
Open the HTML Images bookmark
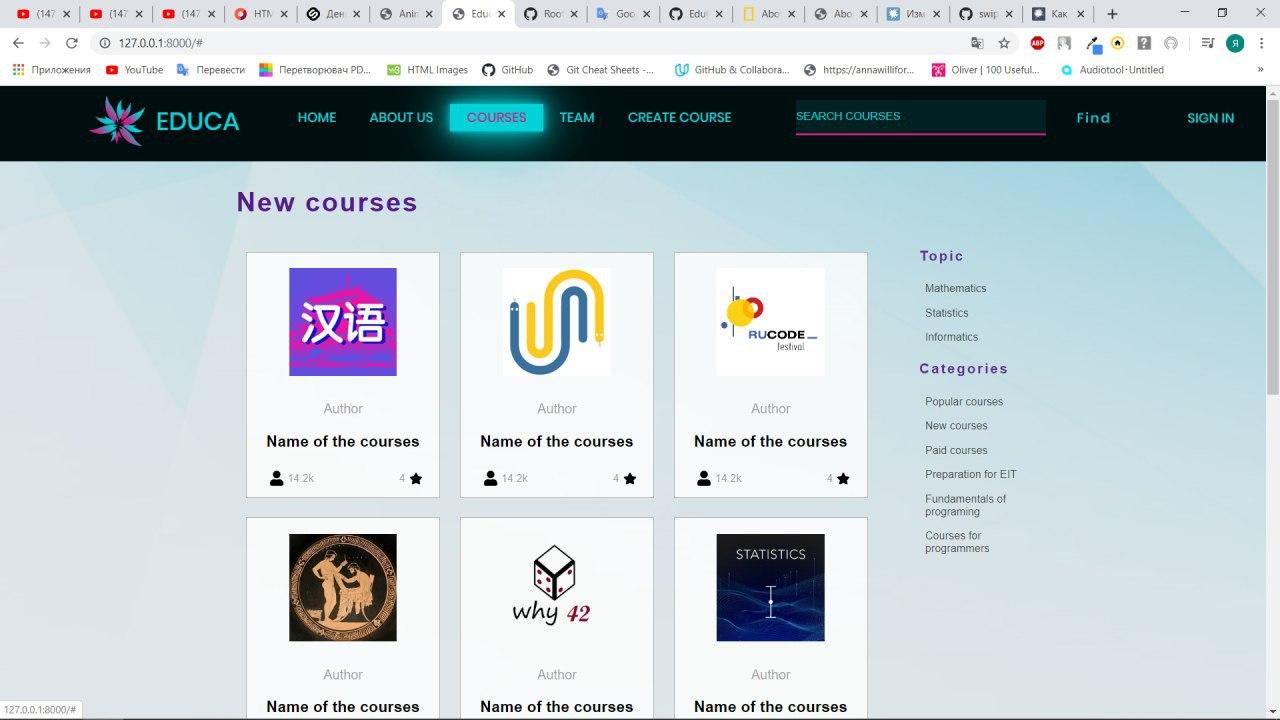[x=428, y=70]
